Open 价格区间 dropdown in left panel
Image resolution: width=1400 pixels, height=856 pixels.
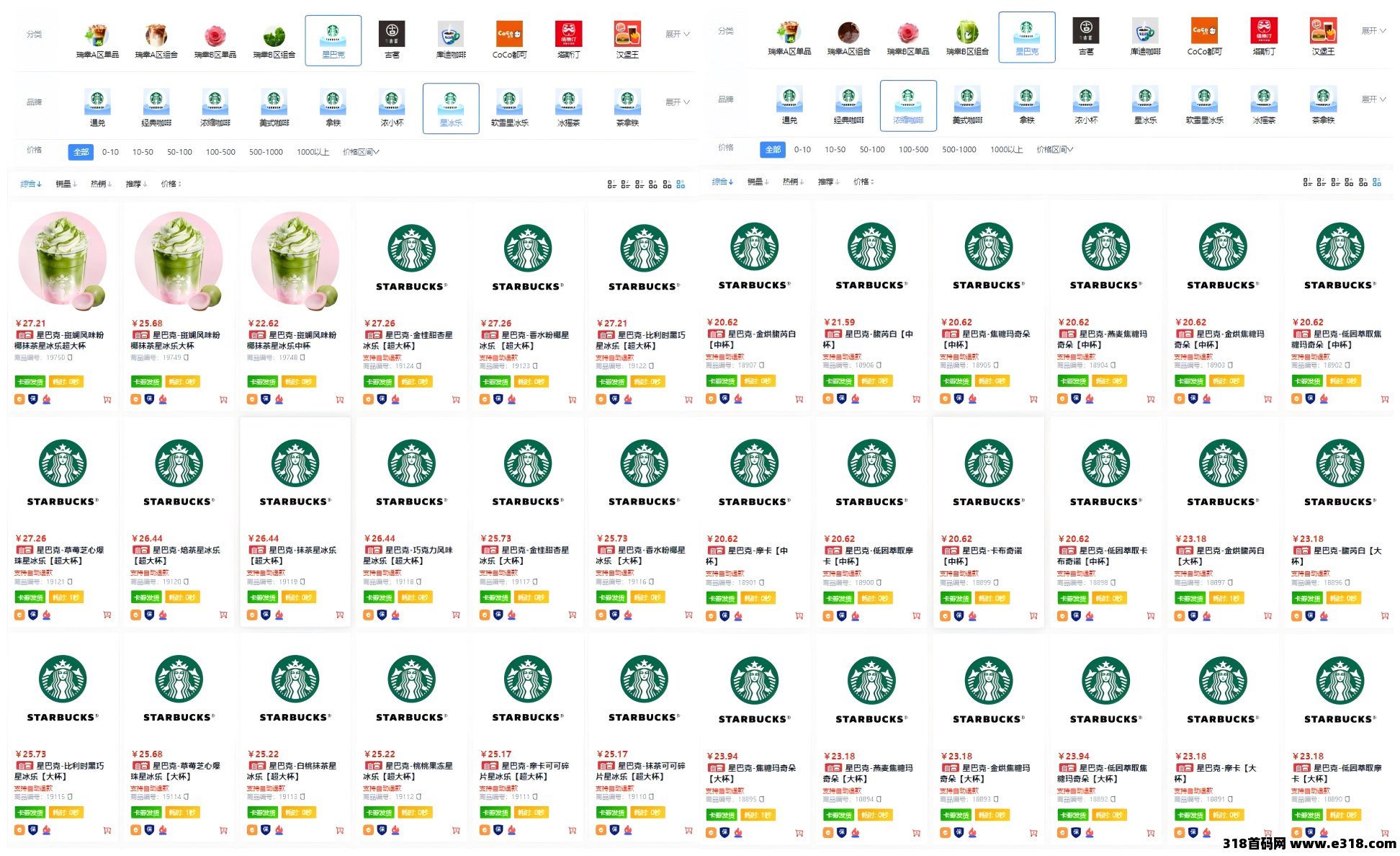360,152
